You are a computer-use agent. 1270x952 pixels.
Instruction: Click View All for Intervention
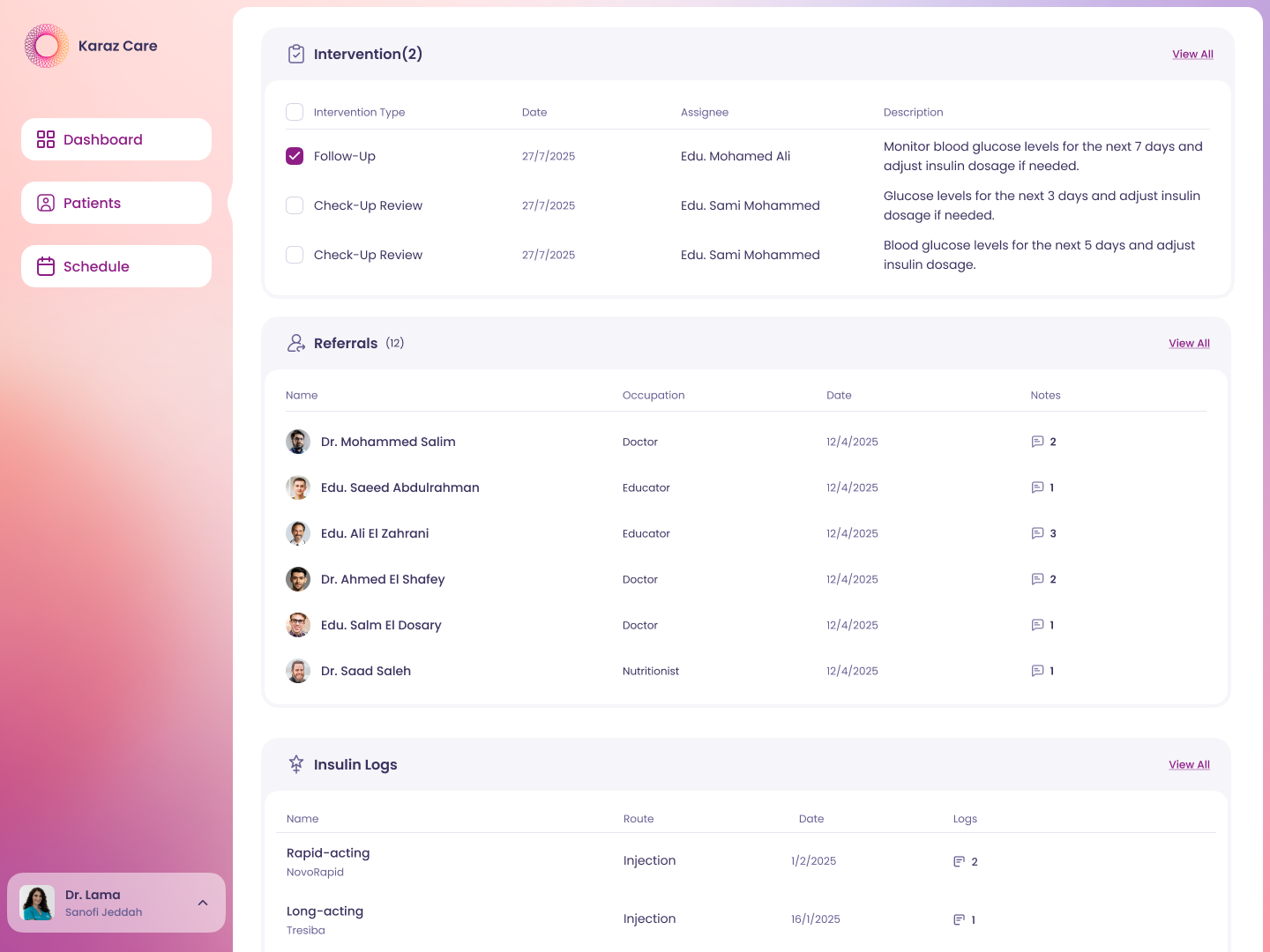click(x=1192, y=54)
